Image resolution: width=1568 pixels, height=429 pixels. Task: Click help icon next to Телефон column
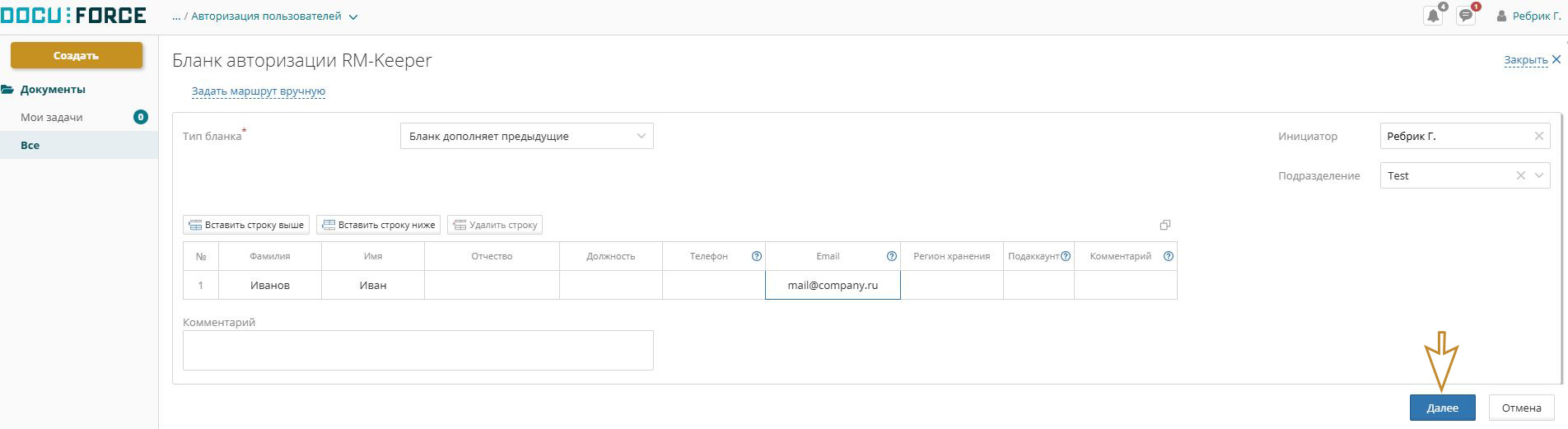(x=757, y=256)
